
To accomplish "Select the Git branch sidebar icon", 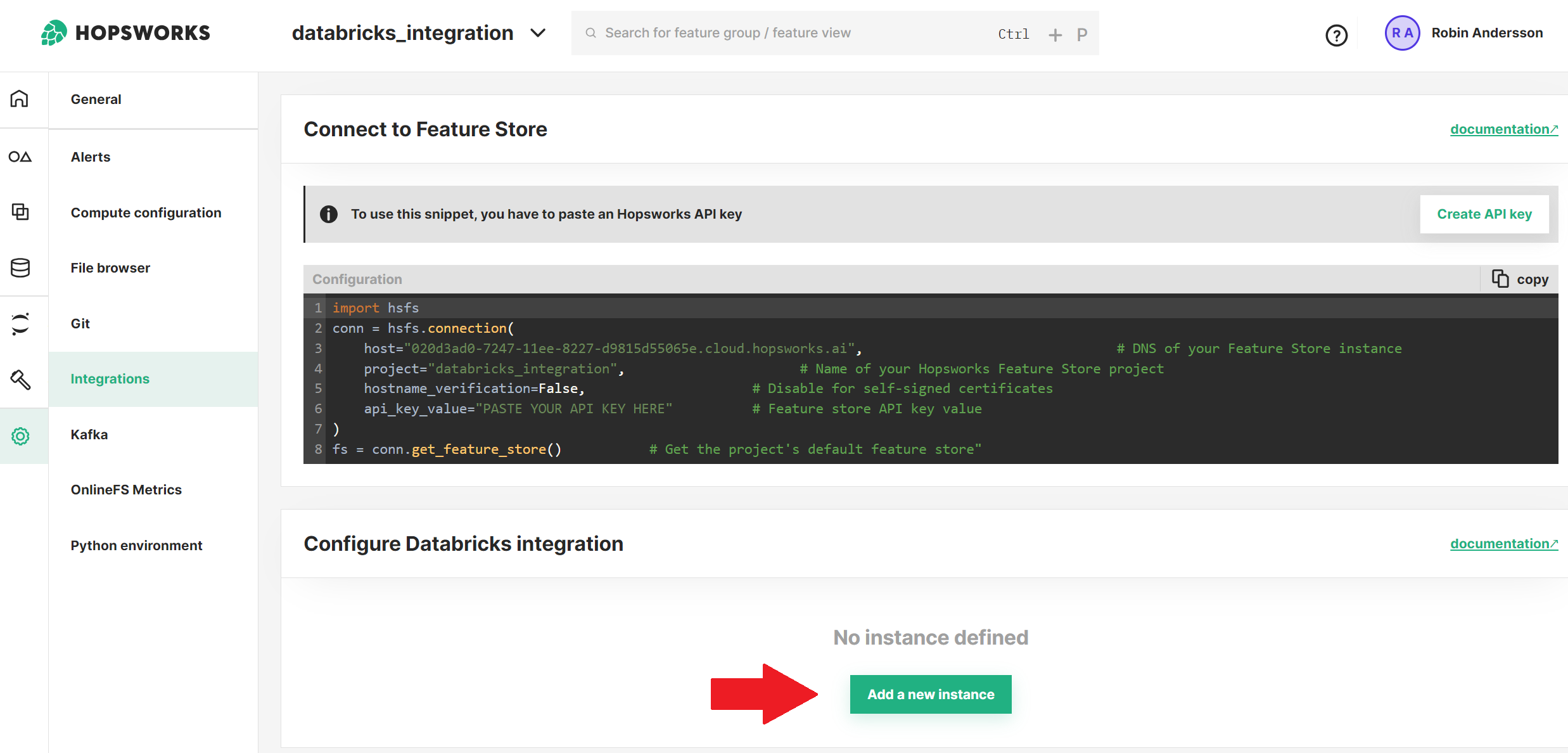I will 21,323.
